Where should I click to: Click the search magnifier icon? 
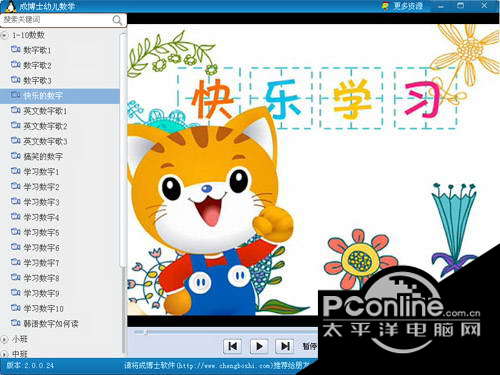(x=117, y=20)
